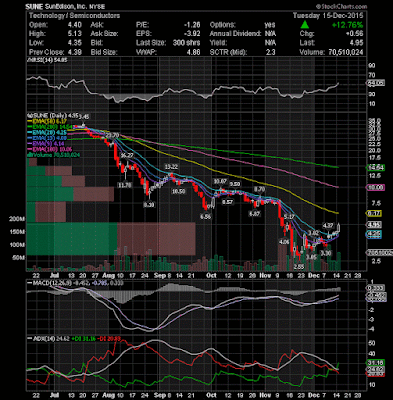Click the Last Size value 300 shrs
The width and height of the screenshot is (393, 400).
click(186, 43)
